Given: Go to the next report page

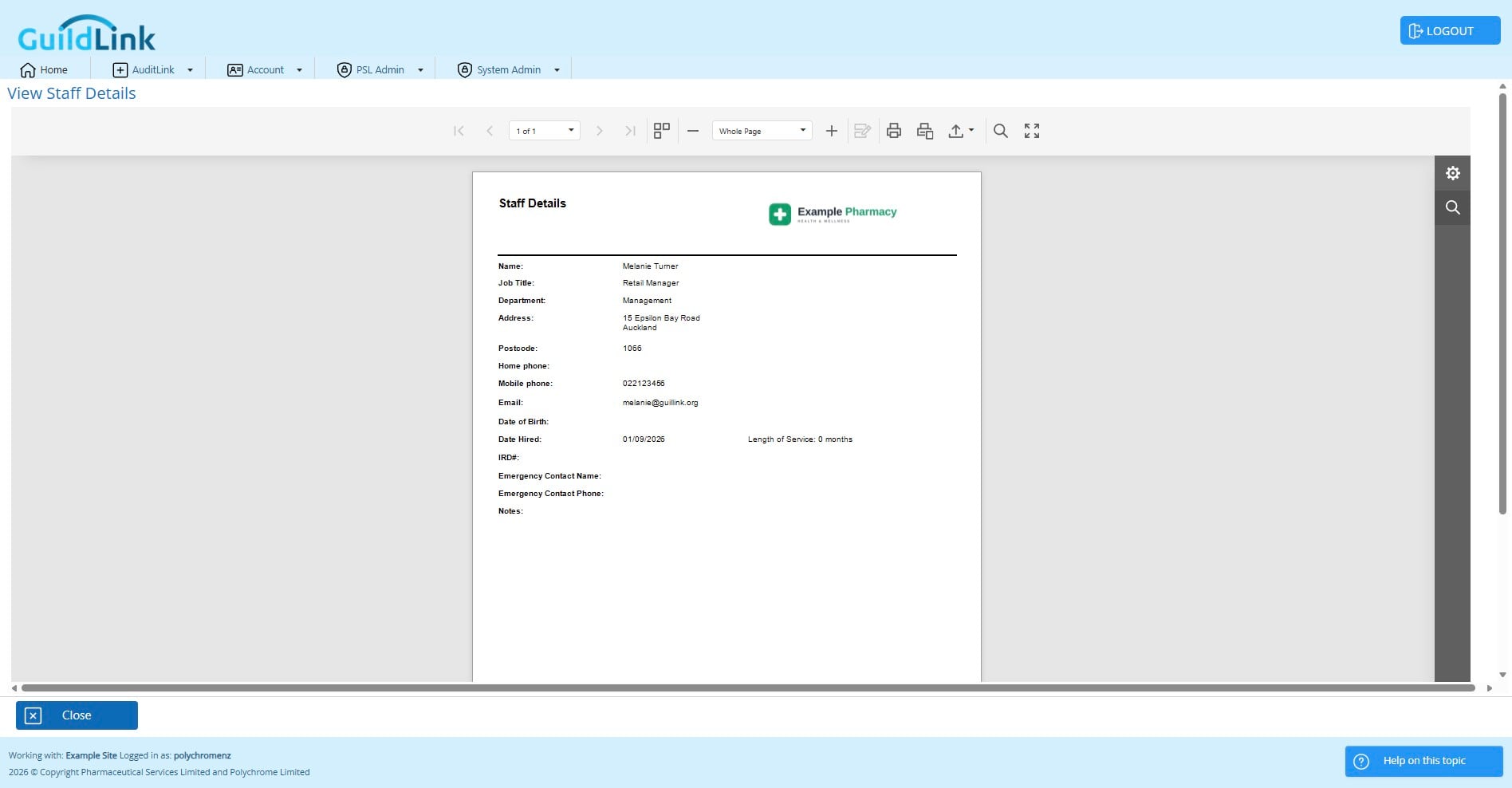Looking at the screenshot, I should (600, 131).
